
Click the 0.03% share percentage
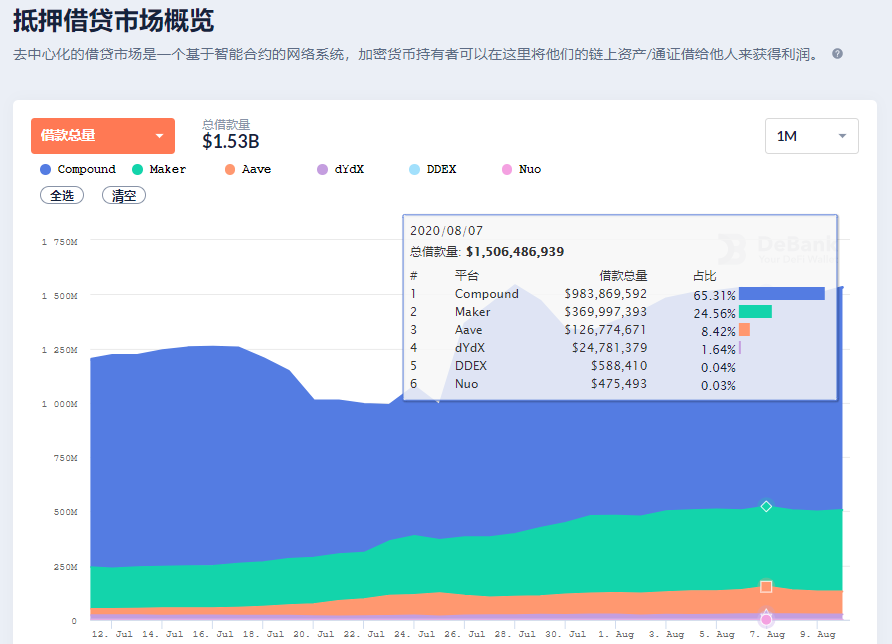pyautogui.click(x=718, y=386)
